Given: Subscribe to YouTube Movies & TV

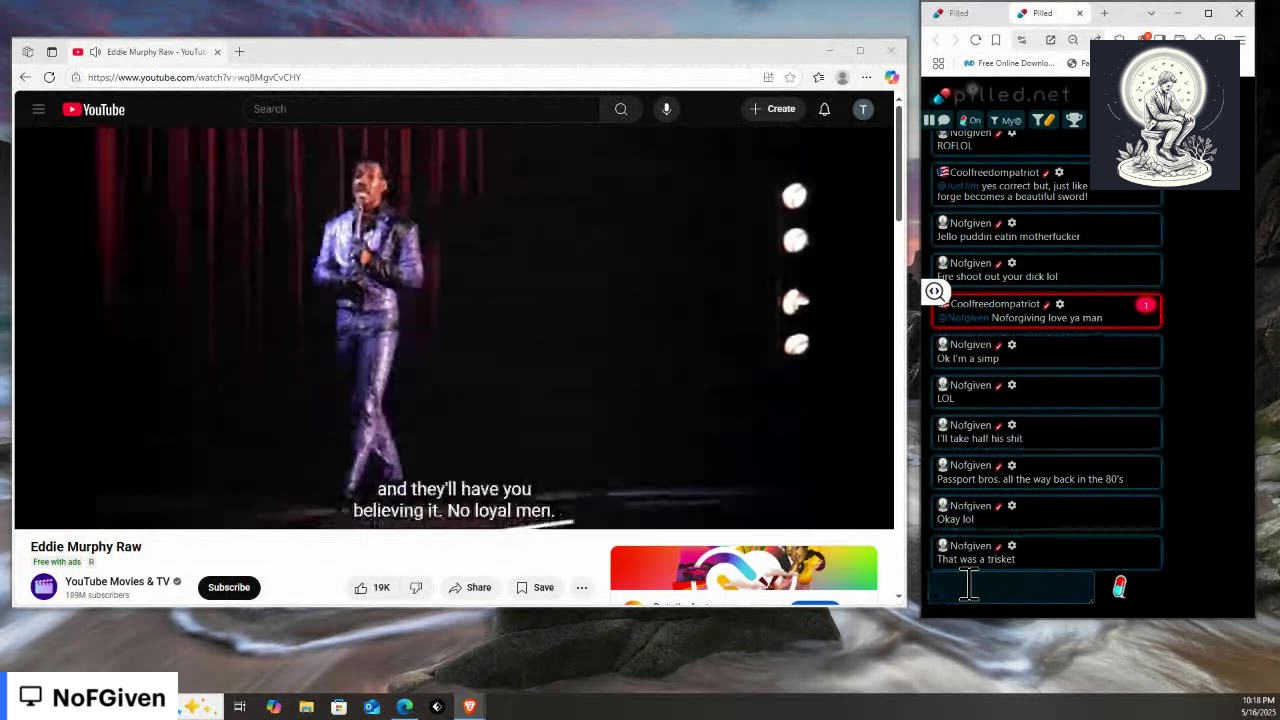Looking at the screenshot, I should tap(229, 588).
